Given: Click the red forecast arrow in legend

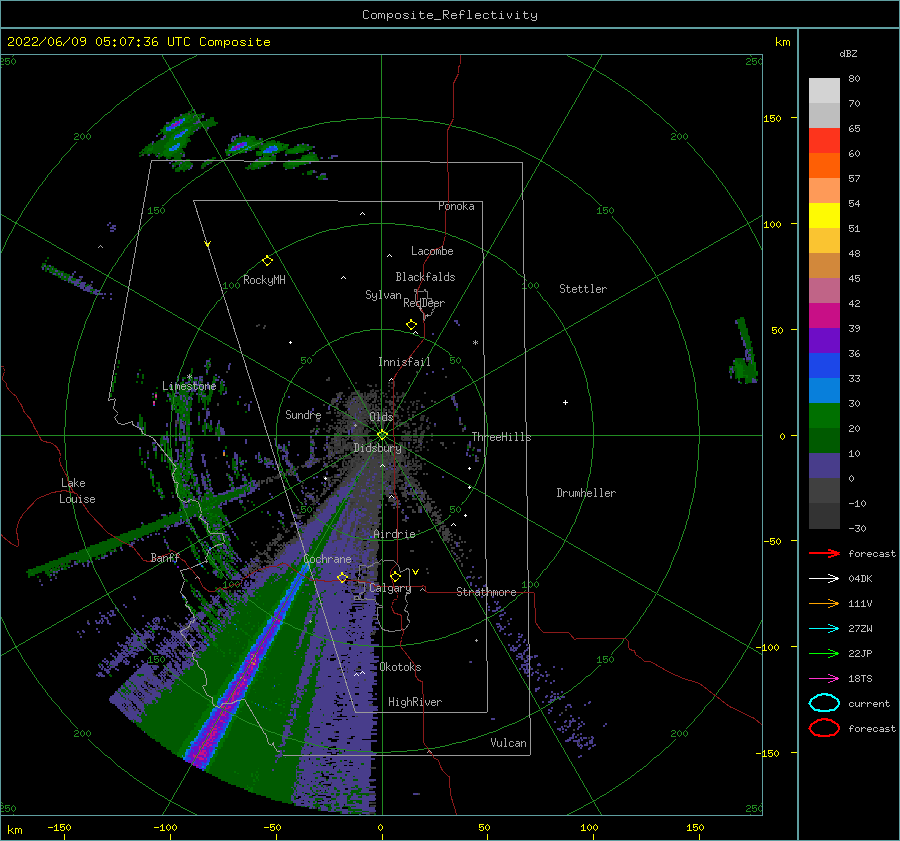Looking at the screenshot, I should [824, 553].
